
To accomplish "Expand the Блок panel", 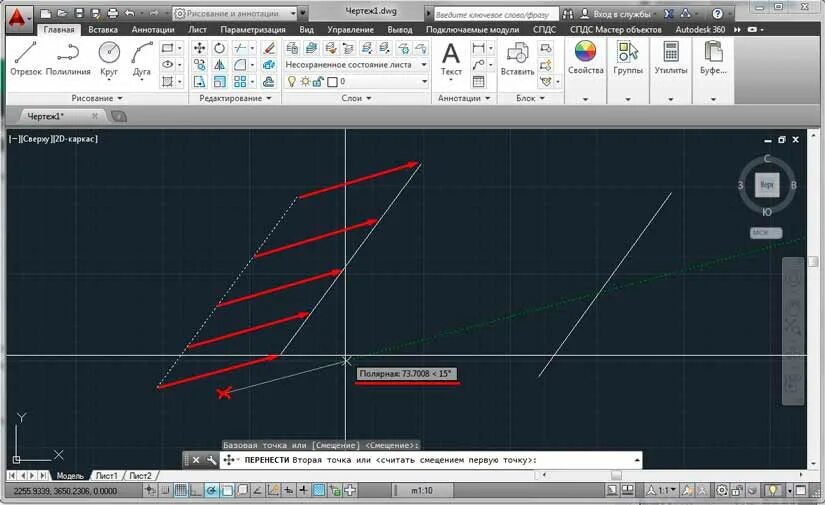I will (x=530, y=98).
